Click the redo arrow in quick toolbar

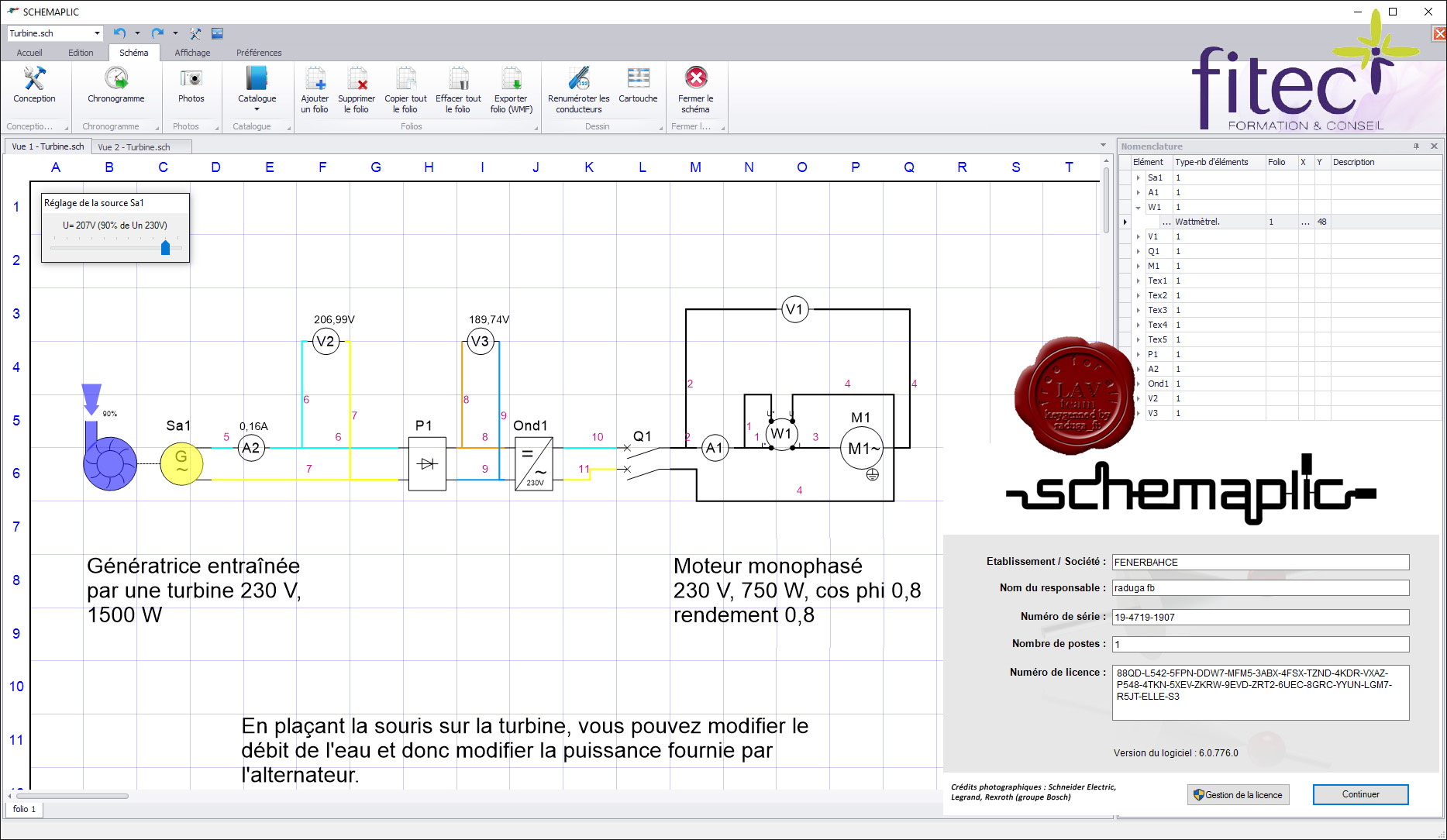(x=157, y=33)
